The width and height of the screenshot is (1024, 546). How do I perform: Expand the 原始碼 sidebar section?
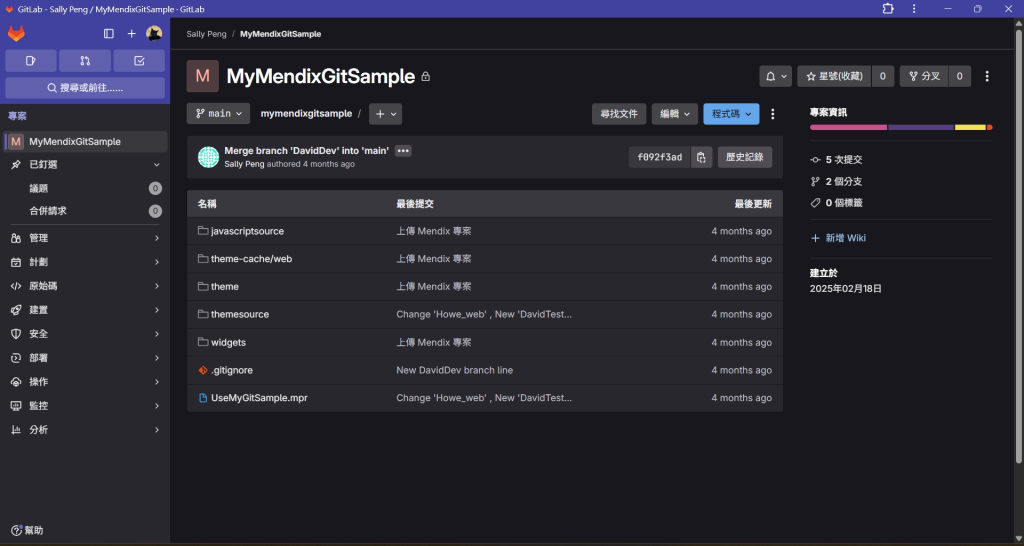[86, 286]
